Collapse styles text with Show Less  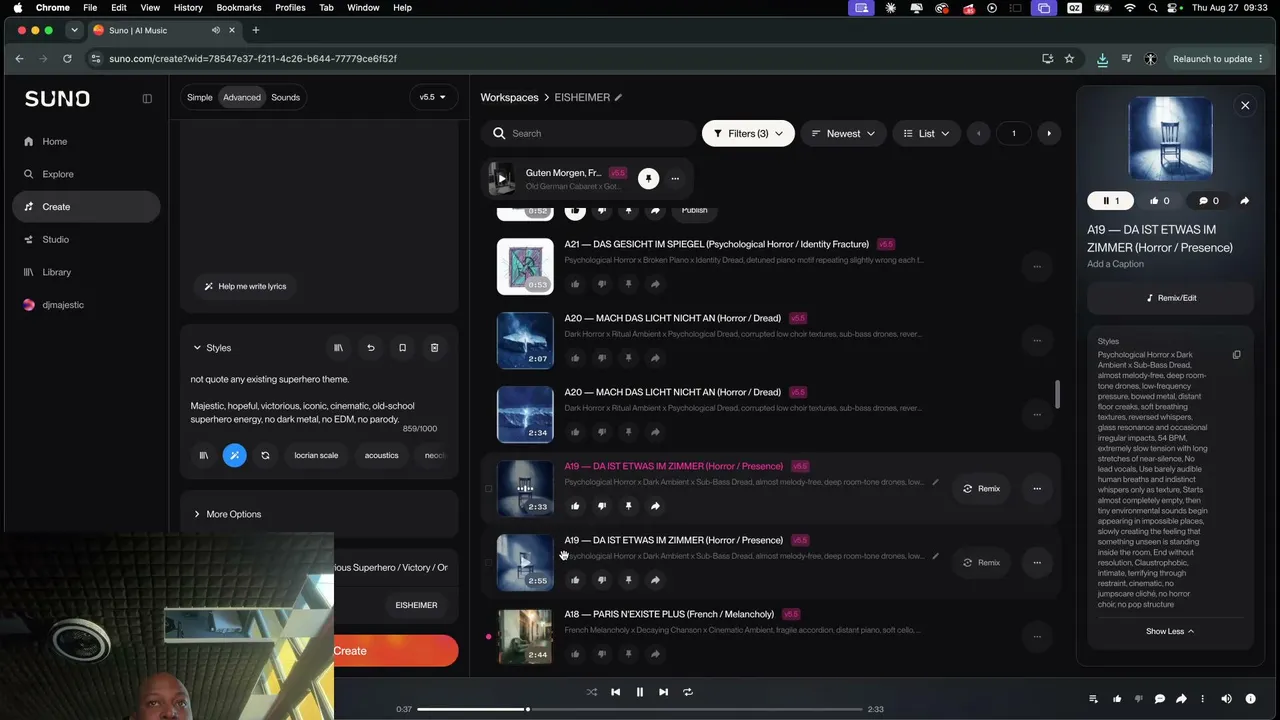1170,631
